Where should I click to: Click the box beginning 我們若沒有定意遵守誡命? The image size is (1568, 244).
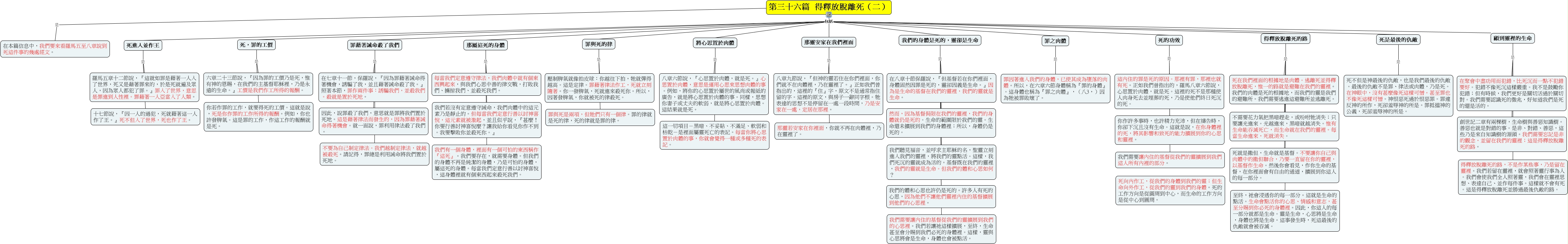487,120
